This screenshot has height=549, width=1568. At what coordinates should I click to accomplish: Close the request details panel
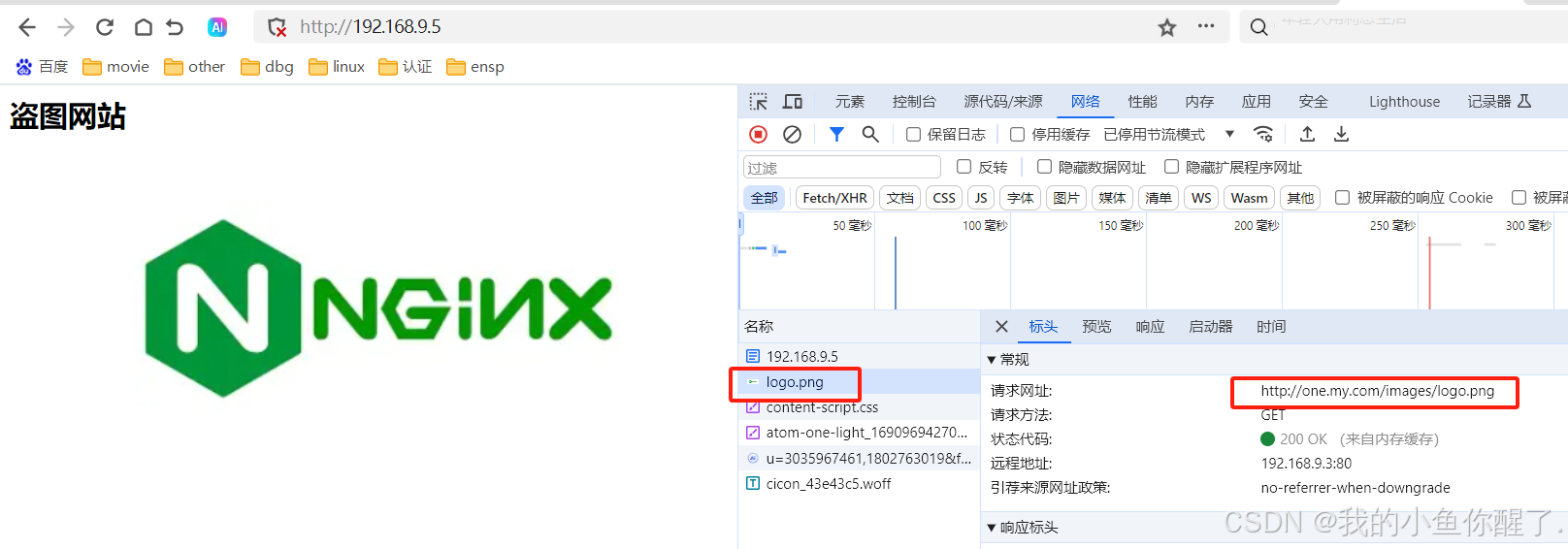(1001, 327)
